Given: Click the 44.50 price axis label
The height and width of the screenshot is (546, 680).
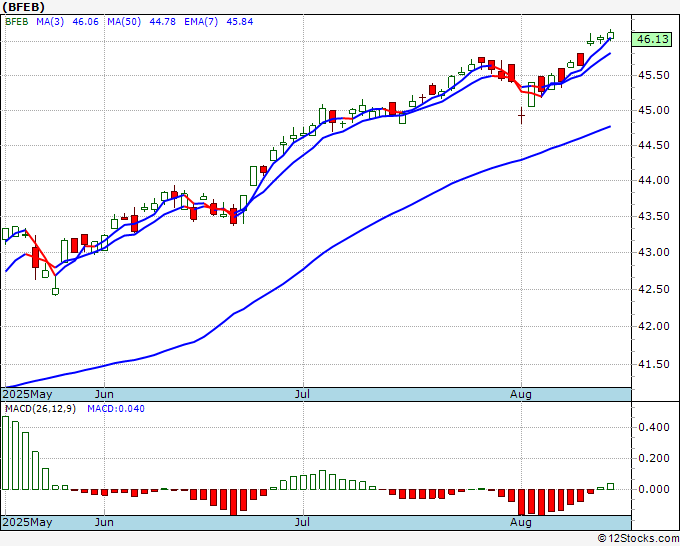Looking at the screenshot, I should (654, 145).
